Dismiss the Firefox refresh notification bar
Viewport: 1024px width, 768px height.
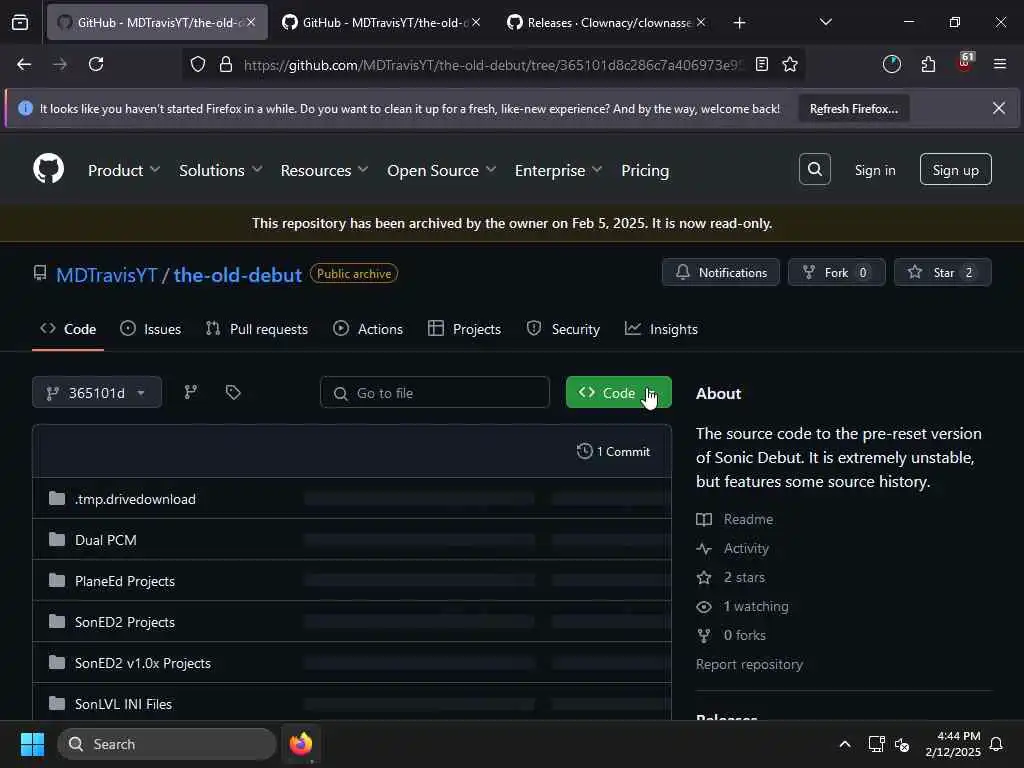[x=999, y=108]
